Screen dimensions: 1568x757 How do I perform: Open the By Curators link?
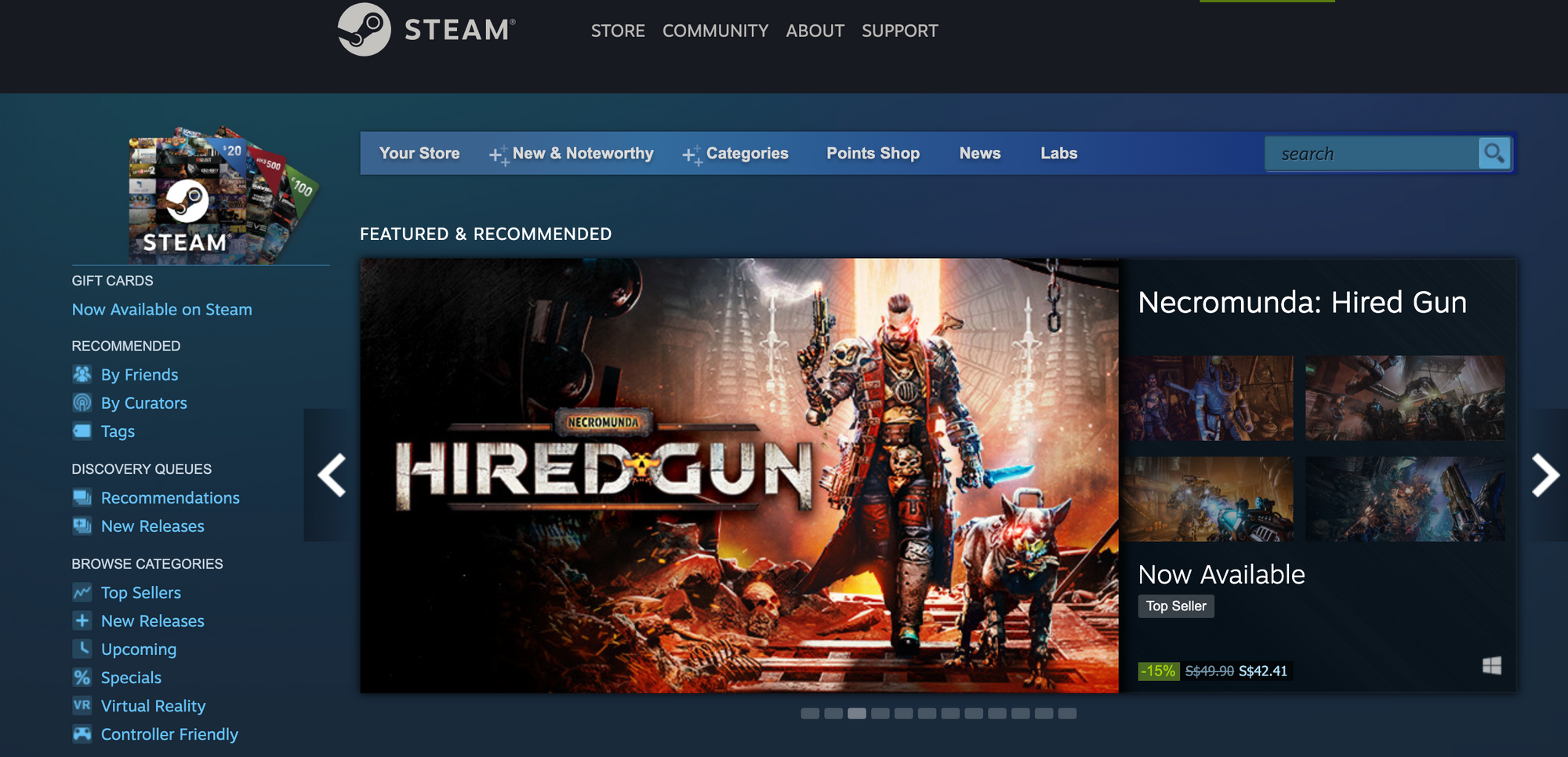(144, 402)
